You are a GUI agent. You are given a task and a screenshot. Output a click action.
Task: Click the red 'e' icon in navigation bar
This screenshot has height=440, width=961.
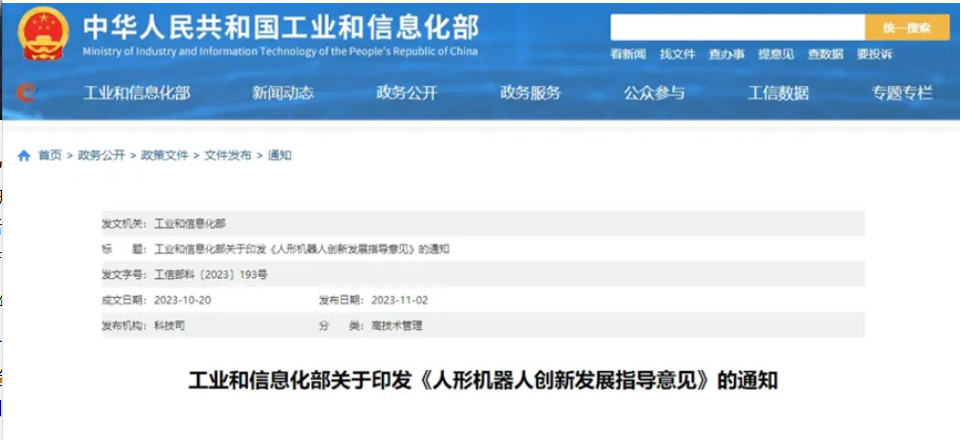click(27, 93)
